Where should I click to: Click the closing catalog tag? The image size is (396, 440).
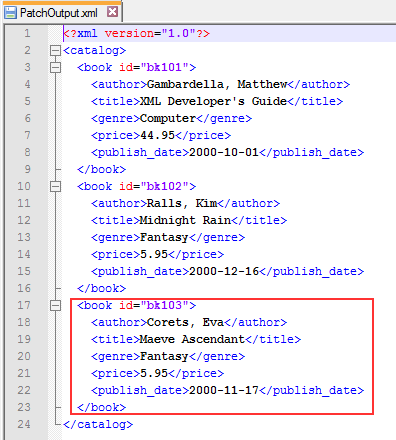click(98, 424)
